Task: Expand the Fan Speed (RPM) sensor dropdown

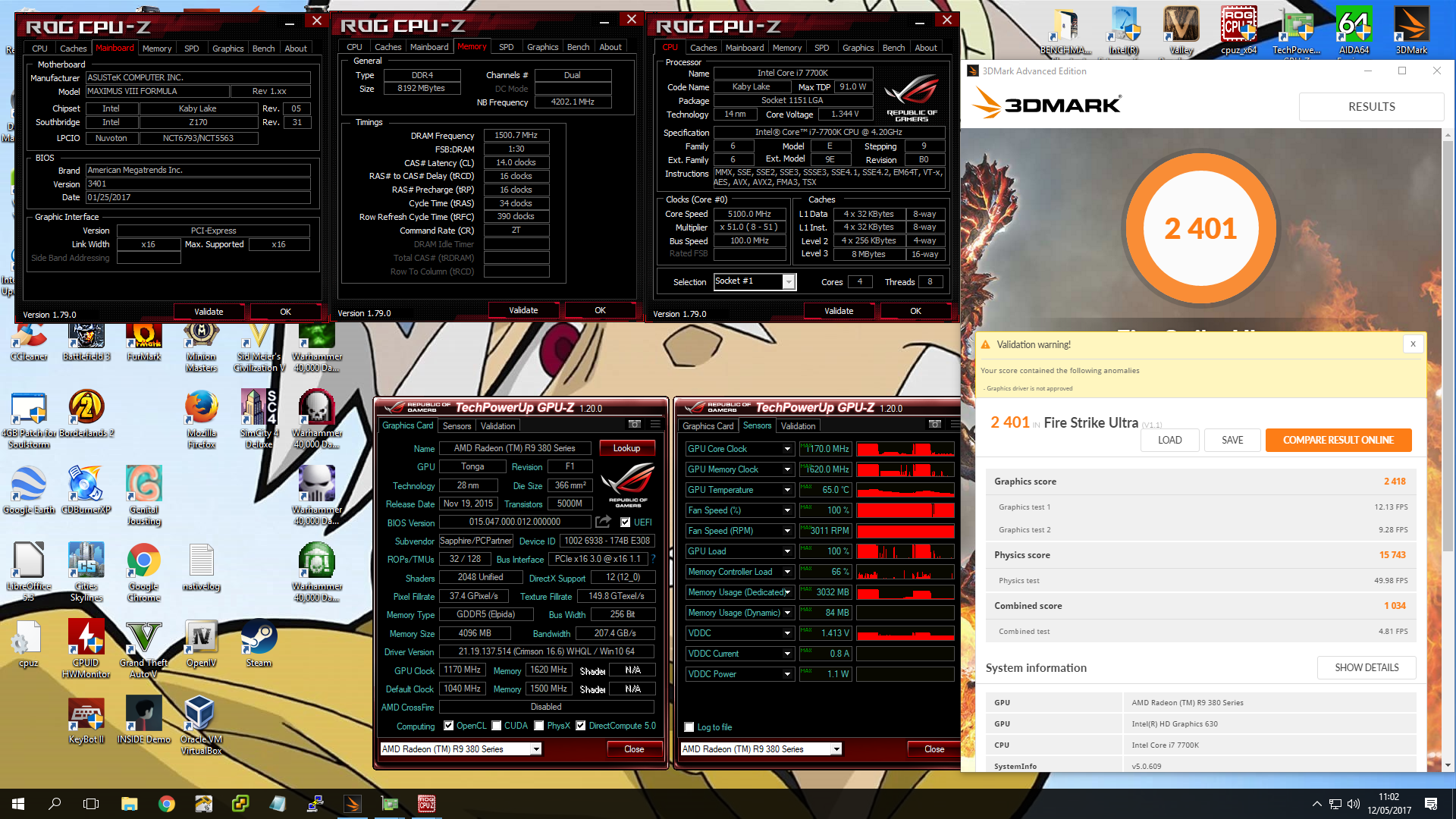Action: click(x=787, y=531)
